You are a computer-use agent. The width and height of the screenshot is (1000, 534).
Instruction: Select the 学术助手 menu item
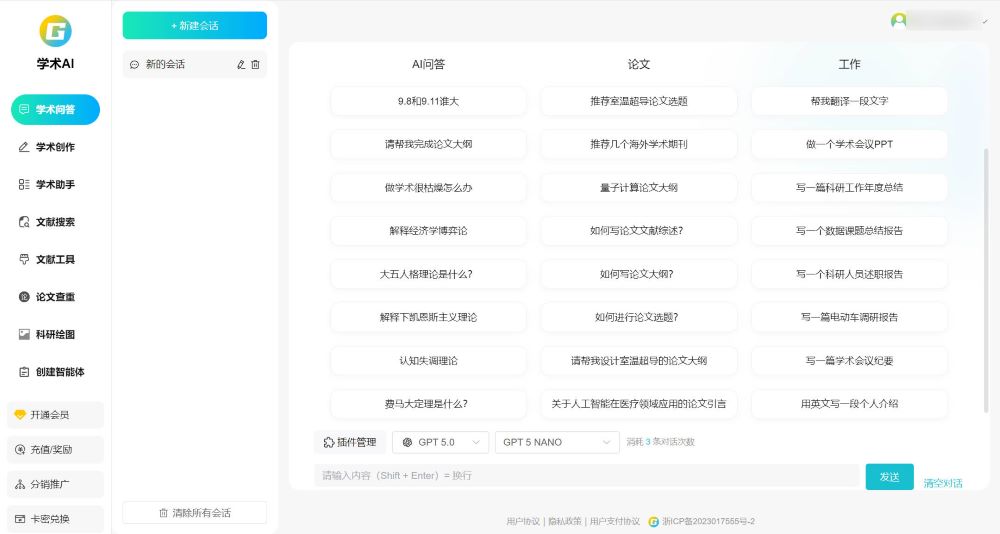click(x=55, y=185)
